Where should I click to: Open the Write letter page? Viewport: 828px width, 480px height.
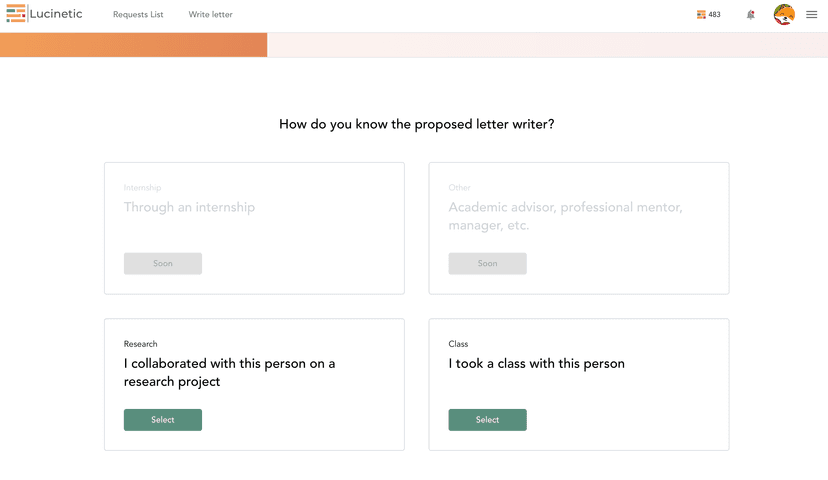tap(210, 15)
